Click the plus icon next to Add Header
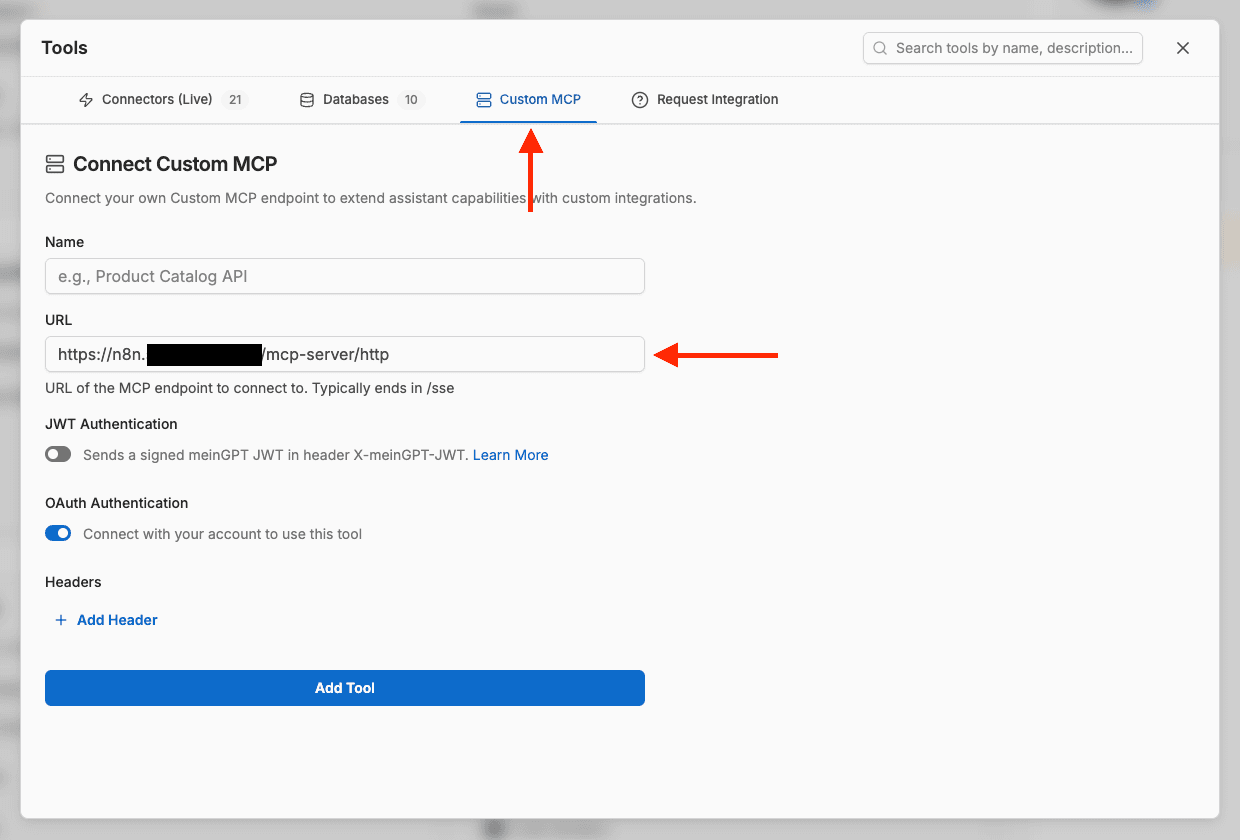Image resolution: width=1240 pixels, height=840 pixels. tap(60, 620)
